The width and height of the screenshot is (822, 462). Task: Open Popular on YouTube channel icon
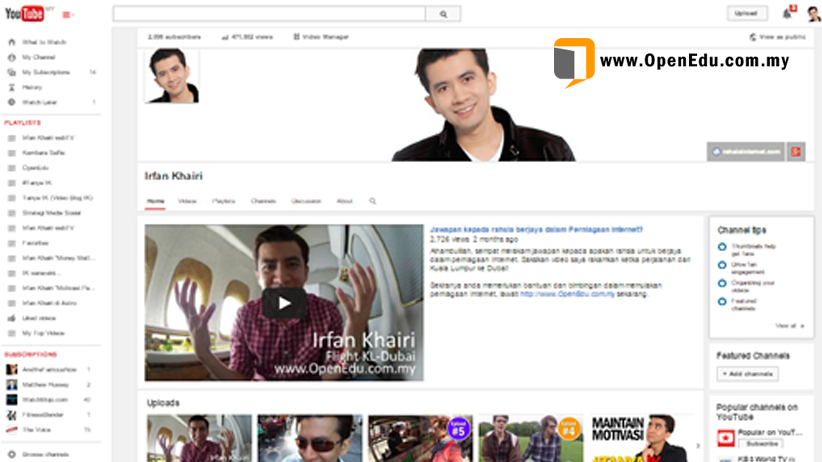pyautogui.click(x=726, y=437)
